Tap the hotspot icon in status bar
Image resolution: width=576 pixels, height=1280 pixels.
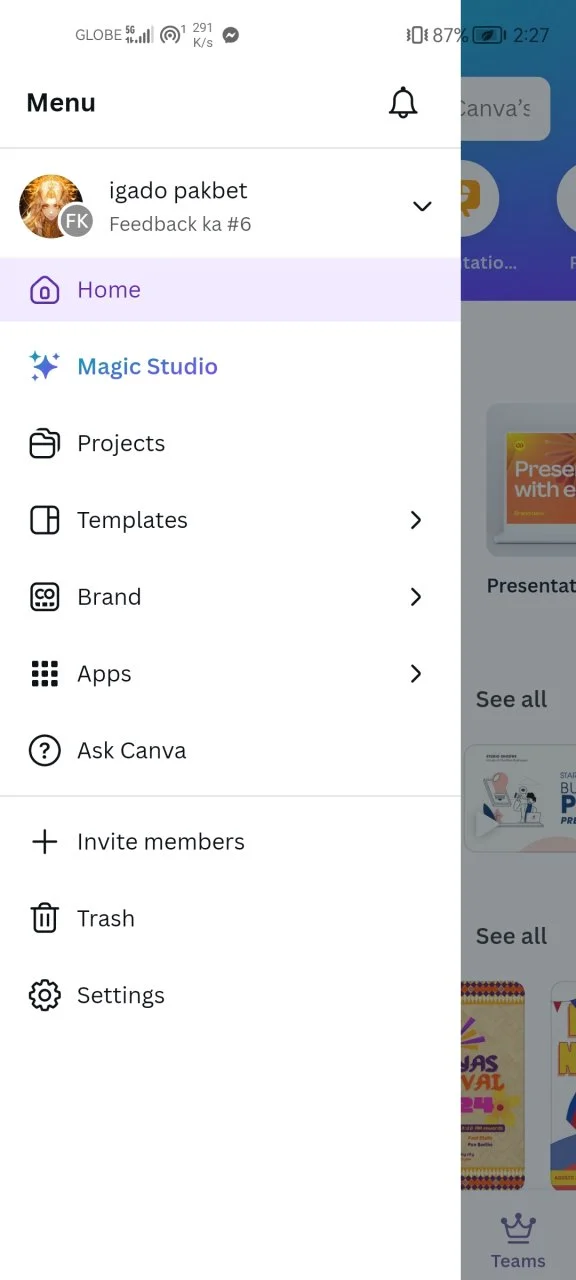point(170,35)
